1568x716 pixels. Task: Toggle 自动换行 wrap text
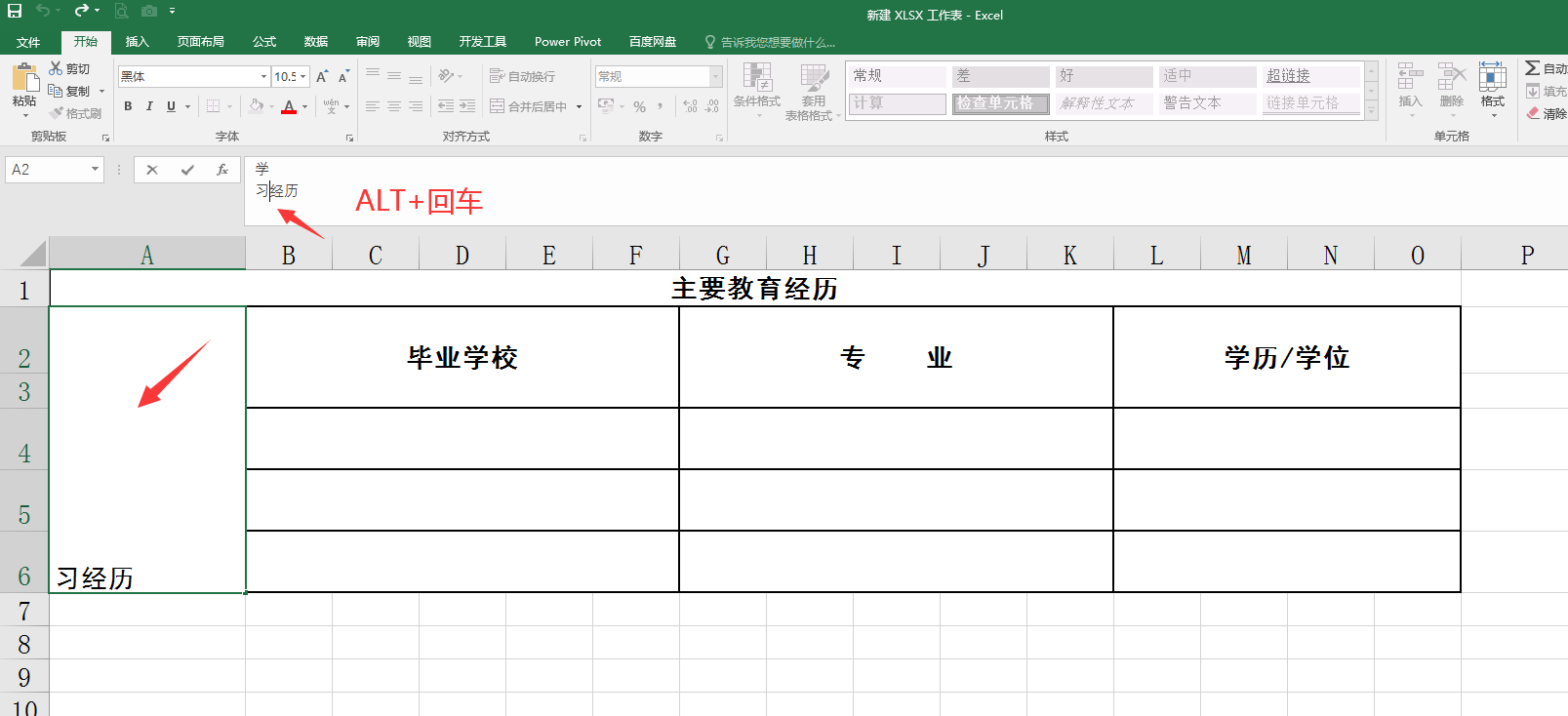pyautogui.click(x=523, y=76)
